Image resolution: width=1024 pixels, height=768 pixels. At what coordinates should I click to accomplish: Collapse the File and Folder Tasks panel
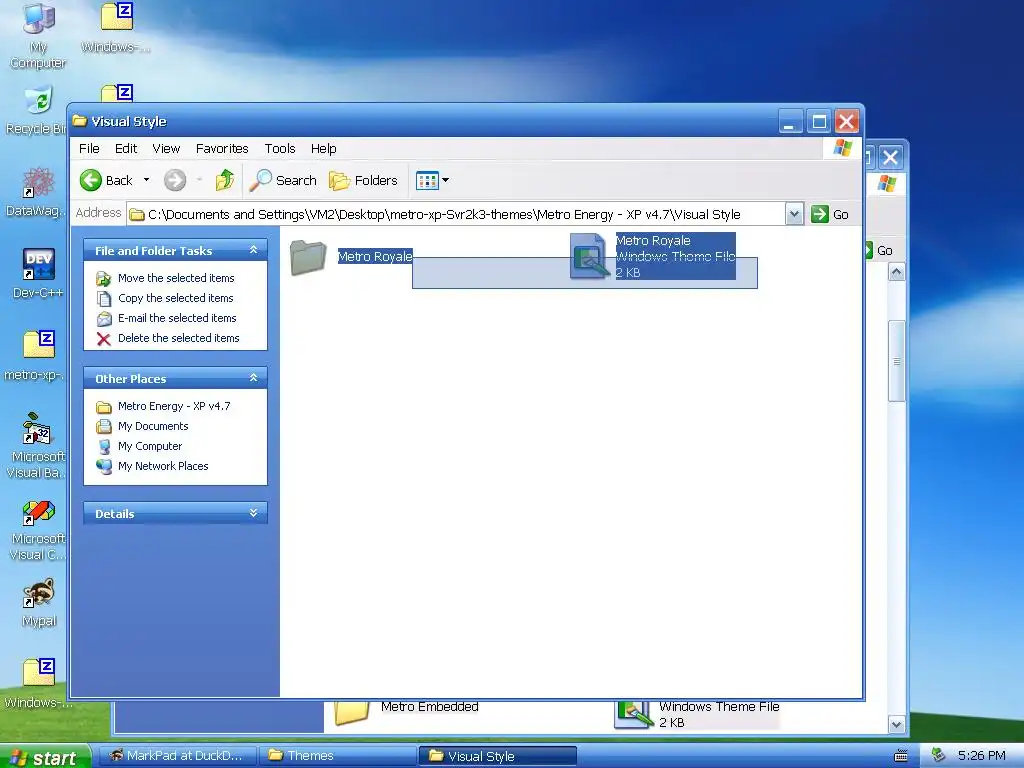point(253,250)
